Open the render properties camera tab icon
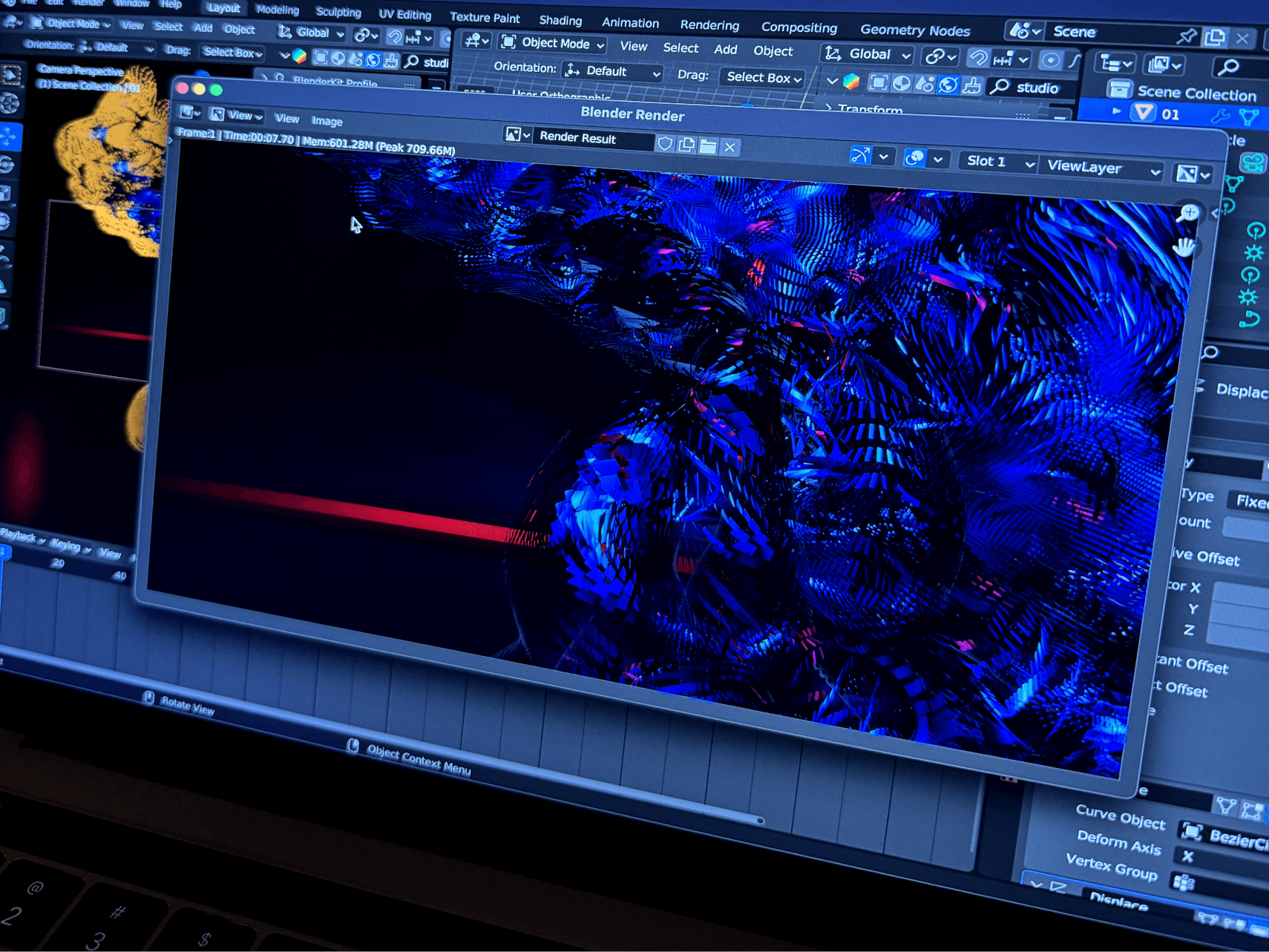This screenshot has width=1269, height=952. pos(1253,163)
